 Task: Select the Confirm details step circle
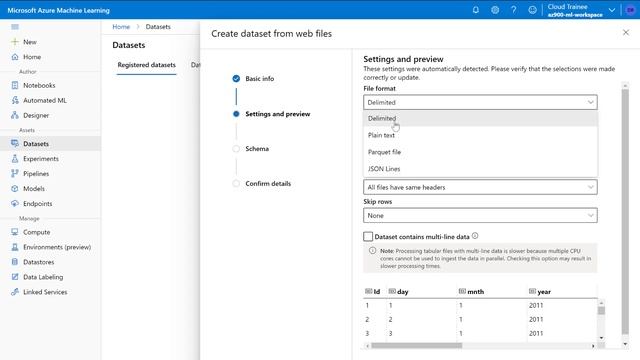(x=236, y=183)
